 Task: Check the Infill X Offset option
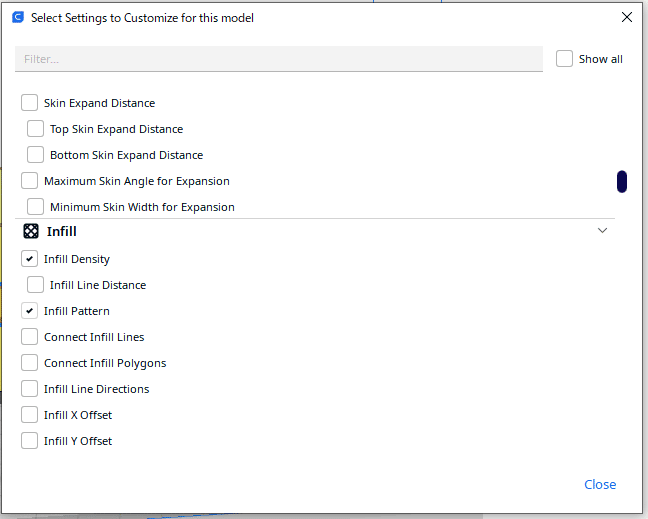[29, 415]
